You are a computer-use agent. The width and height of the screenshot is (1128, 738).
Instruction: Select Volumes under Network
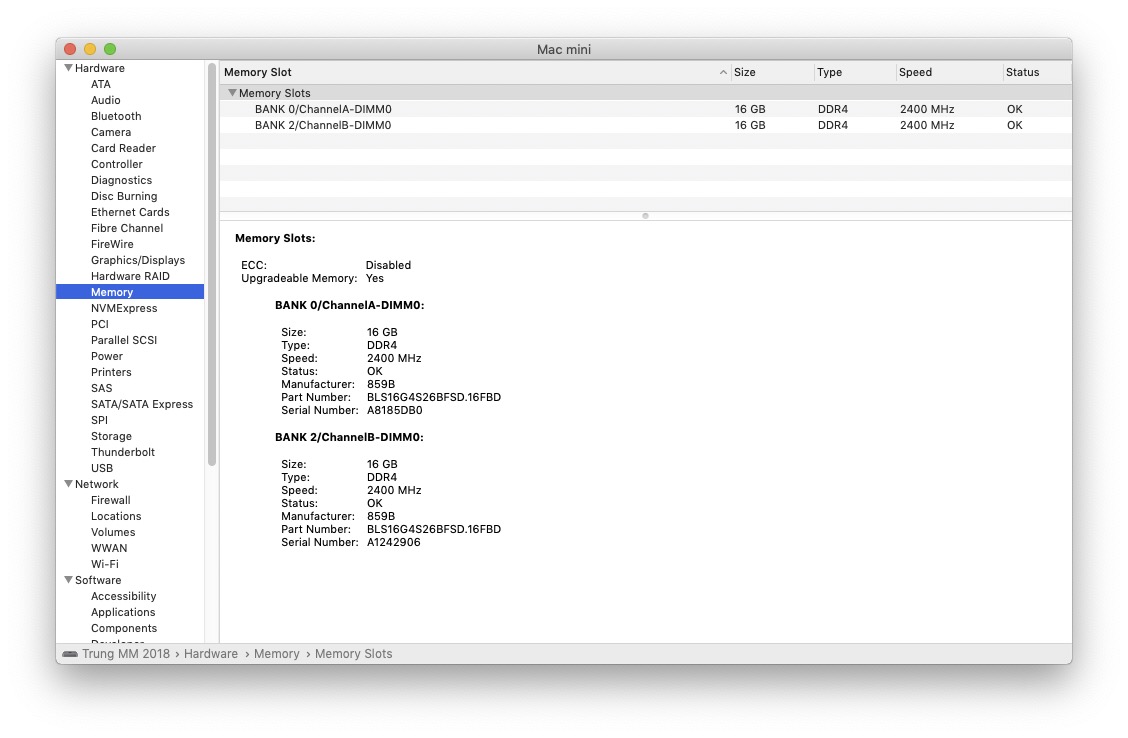(x=113, y=532)
